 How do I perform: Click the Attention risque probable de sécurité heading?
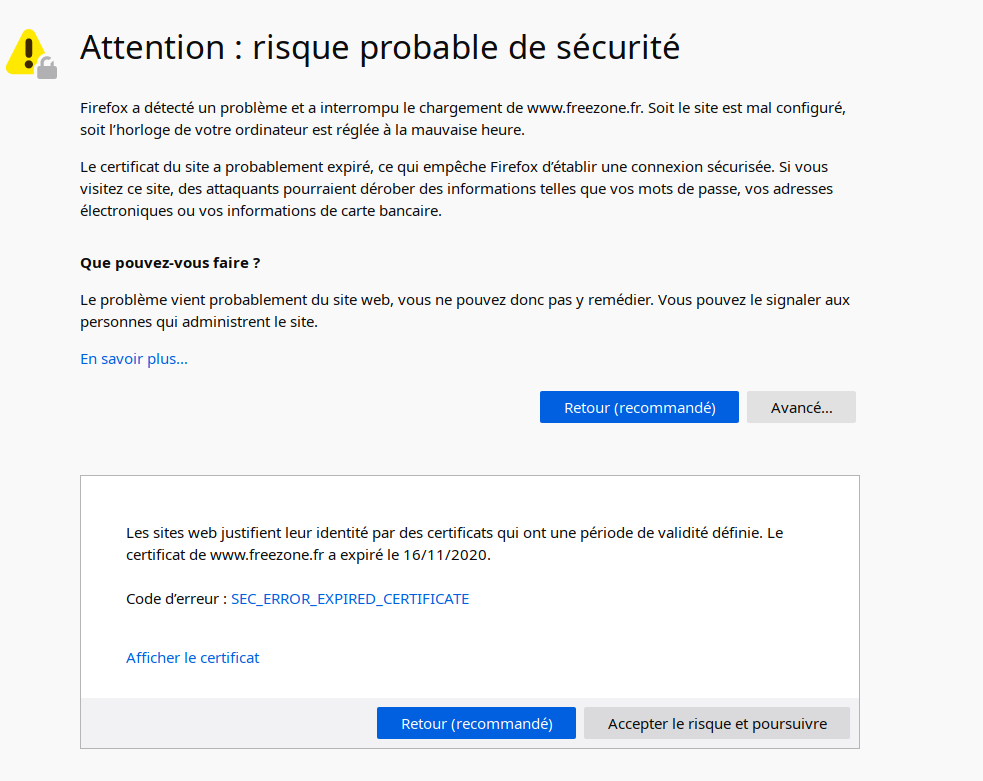tap(380, 48)
